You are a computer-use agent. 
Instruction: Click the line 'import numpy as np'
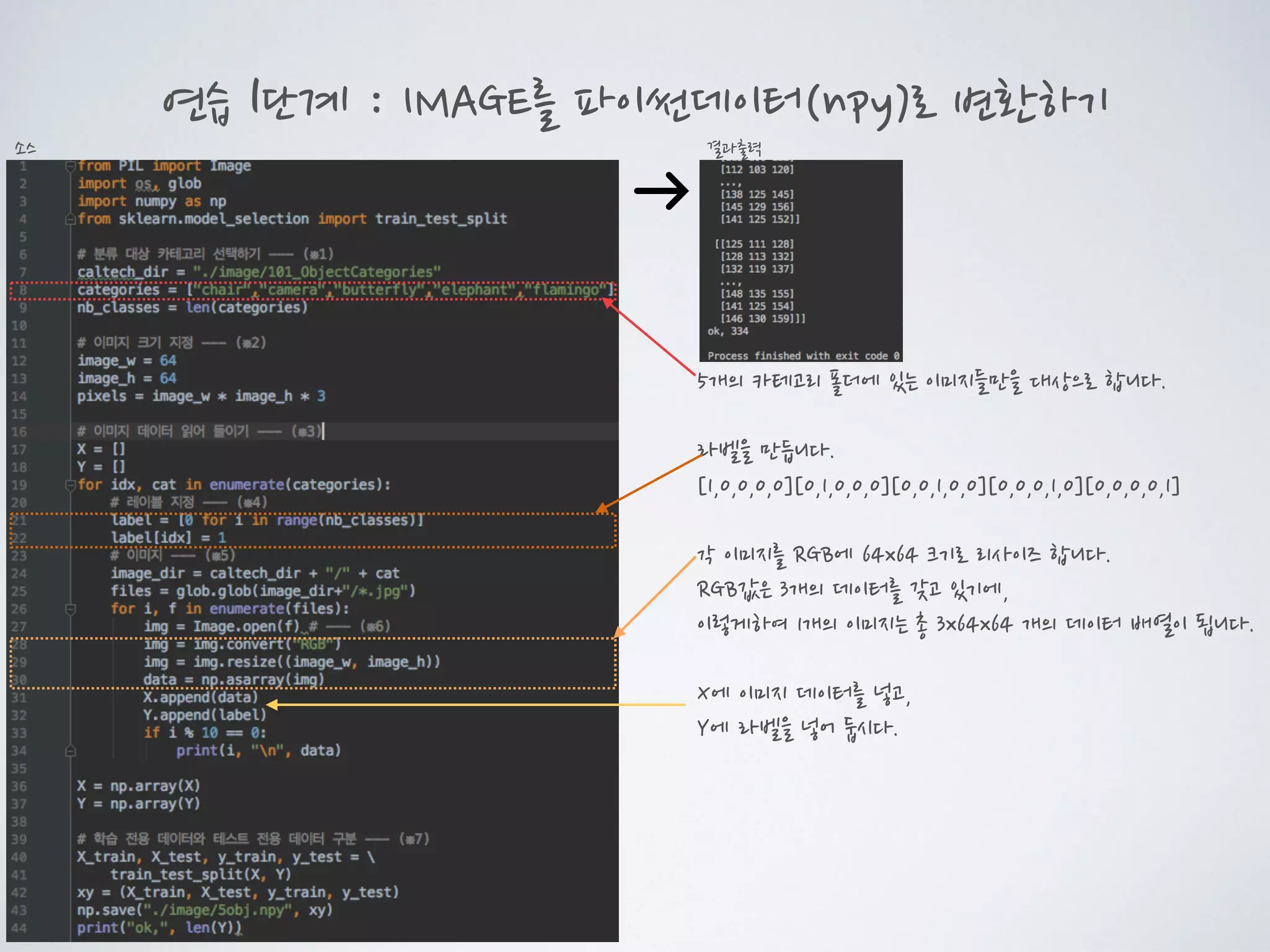[x=152, y=201]
